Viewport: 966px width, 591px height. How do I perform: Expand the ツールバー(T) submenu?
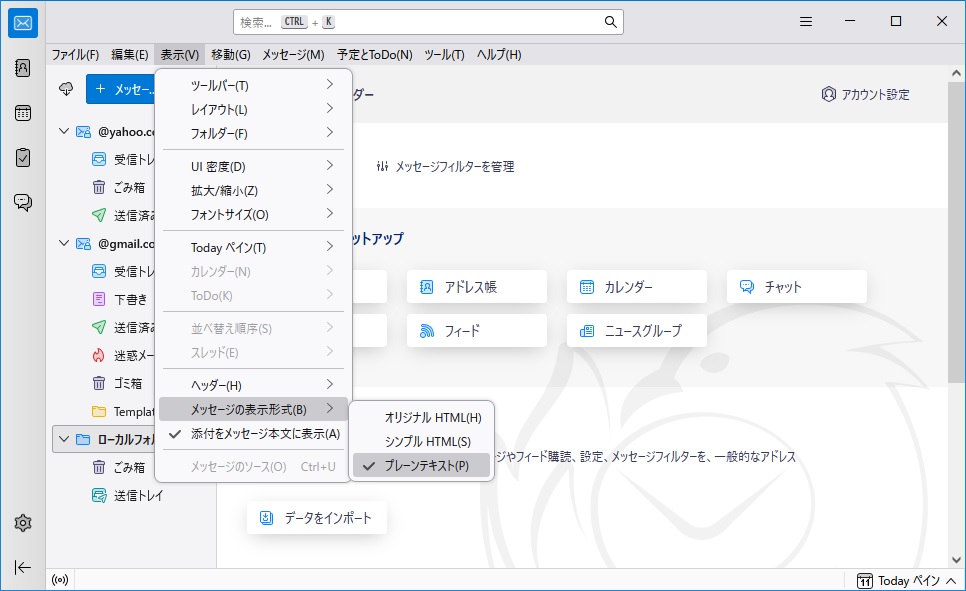click(252, 86)
